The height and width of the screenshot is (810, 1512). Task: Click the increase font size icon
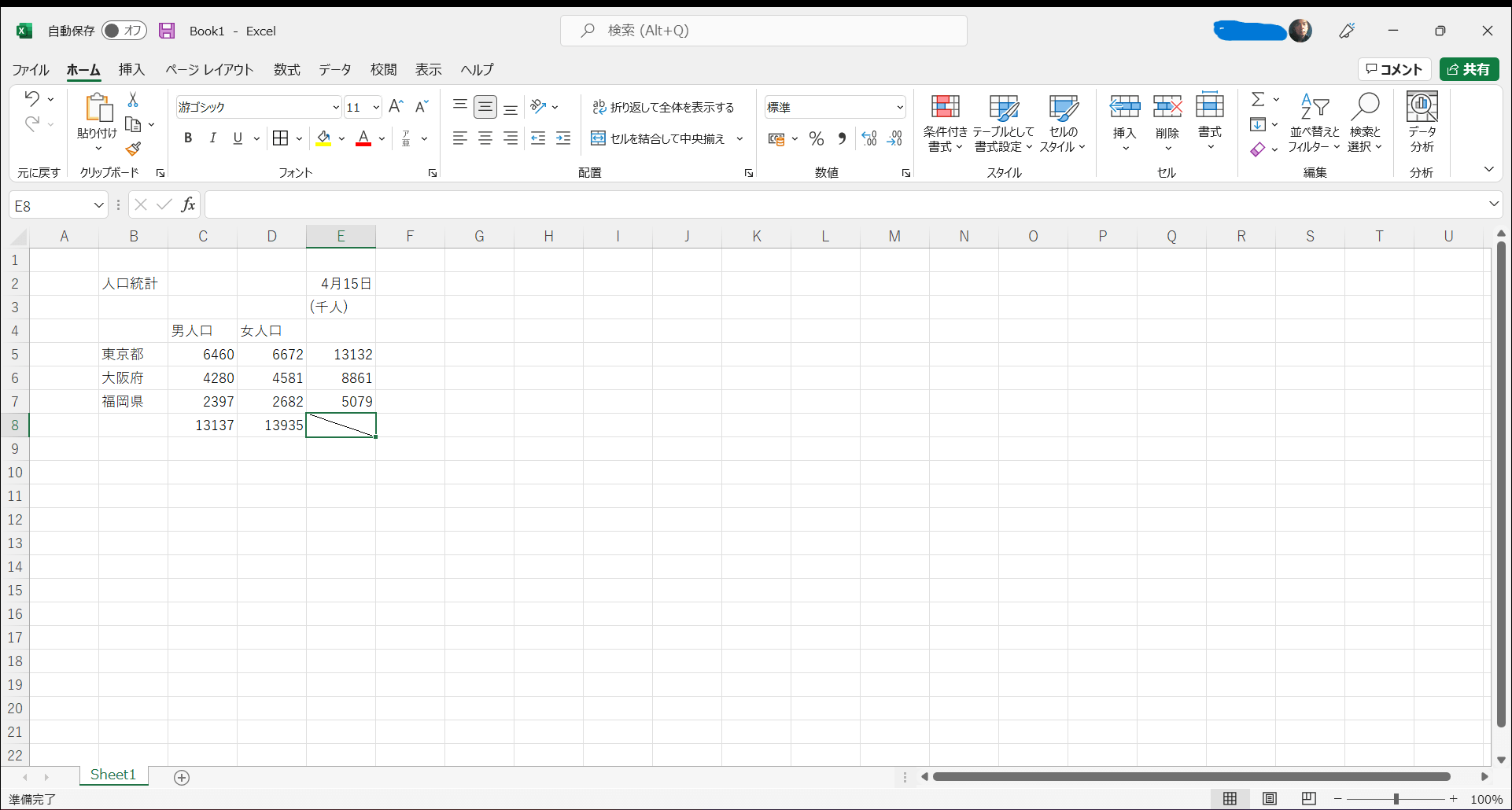tap(396, 107)
